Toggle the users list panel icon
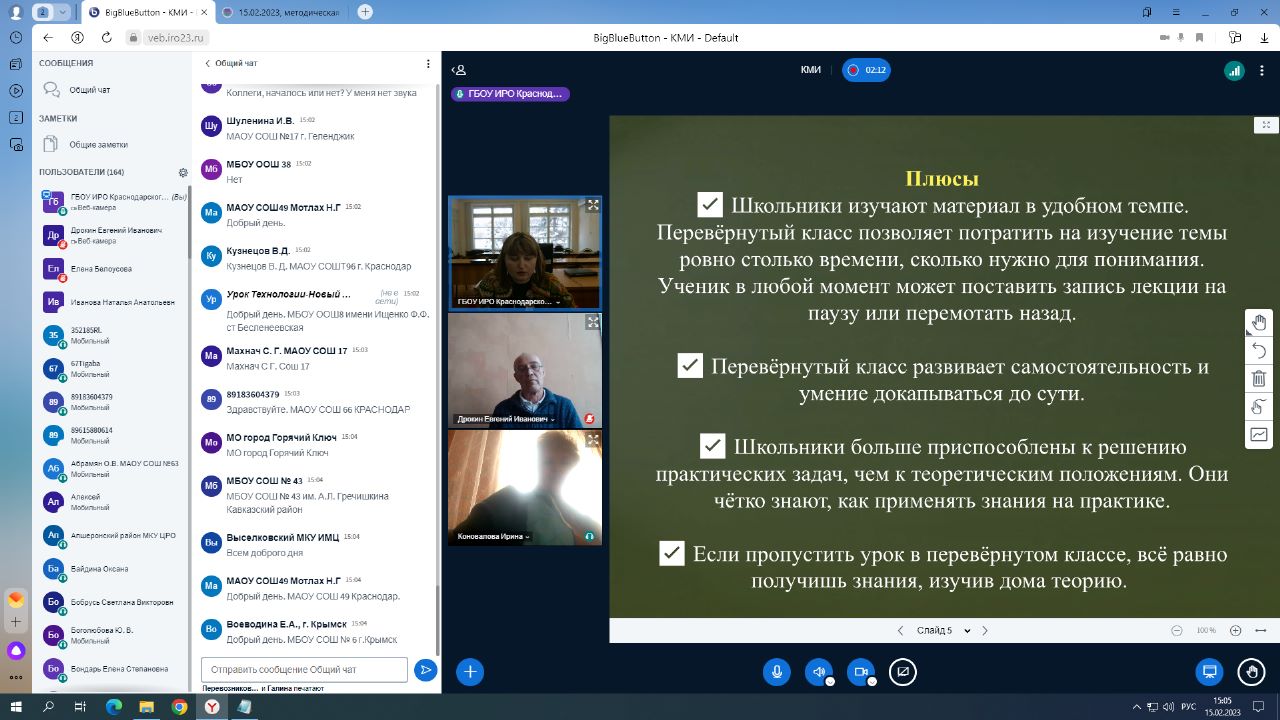Screen dimensions: 1280x720 point(459,70)
